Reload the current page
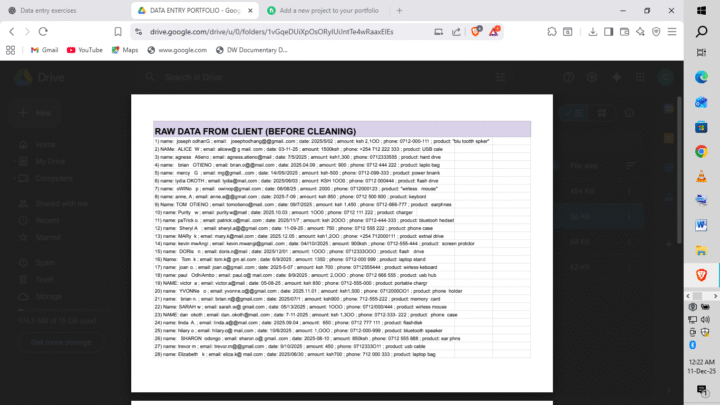Image resolution: width=720 pixels, height=405 pixels. click(x=56, y=31)
